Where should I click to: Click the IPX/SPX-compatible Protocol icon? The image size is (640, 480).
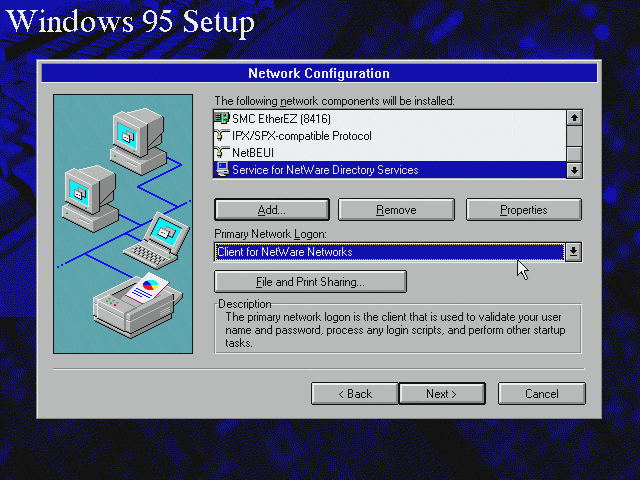pyautogui.click(x=222, y=136)
